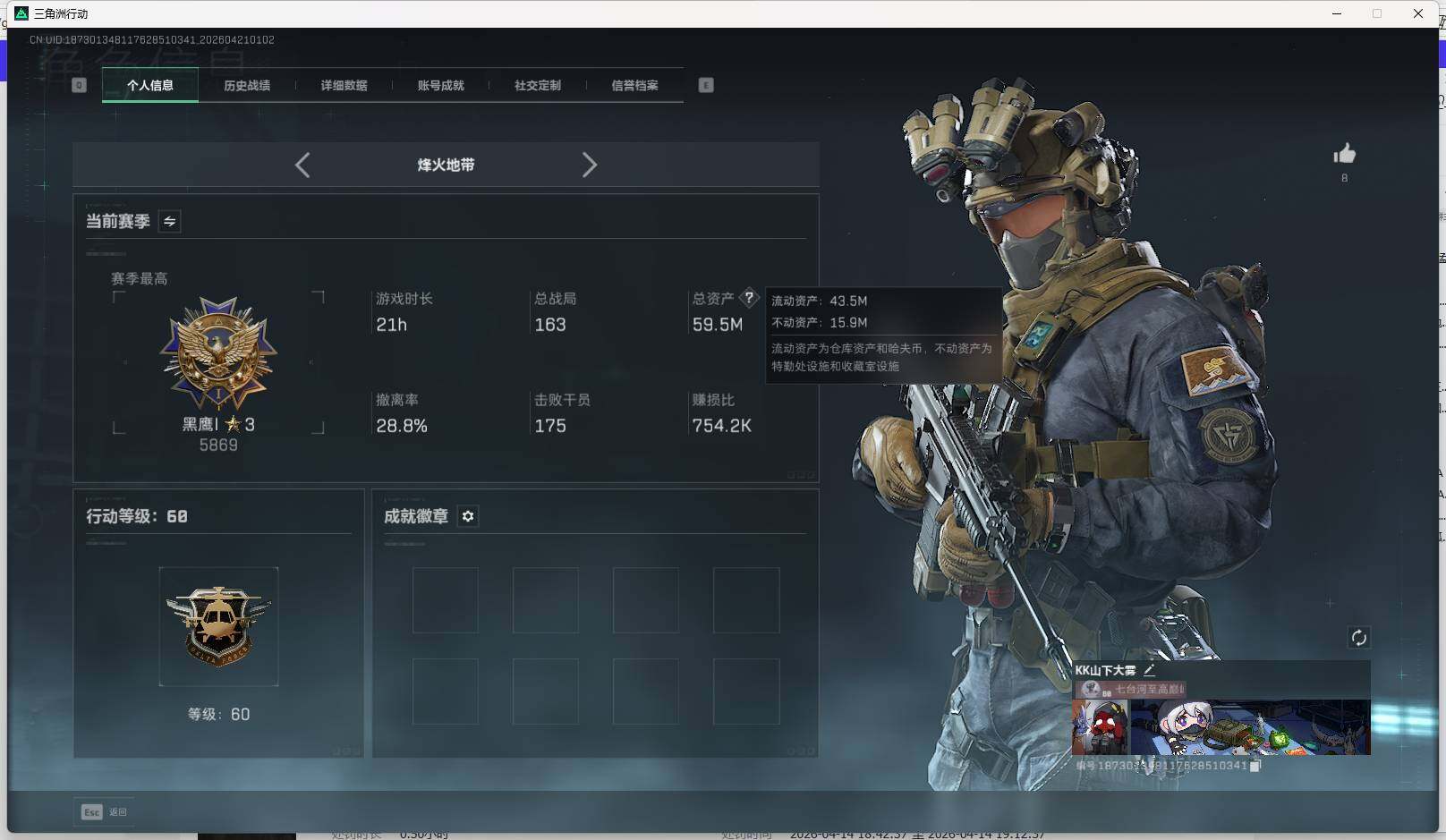Edit the name KK山下大雾 with the pencil icon
1446x840 pixels.
[x=1150, y=669]
